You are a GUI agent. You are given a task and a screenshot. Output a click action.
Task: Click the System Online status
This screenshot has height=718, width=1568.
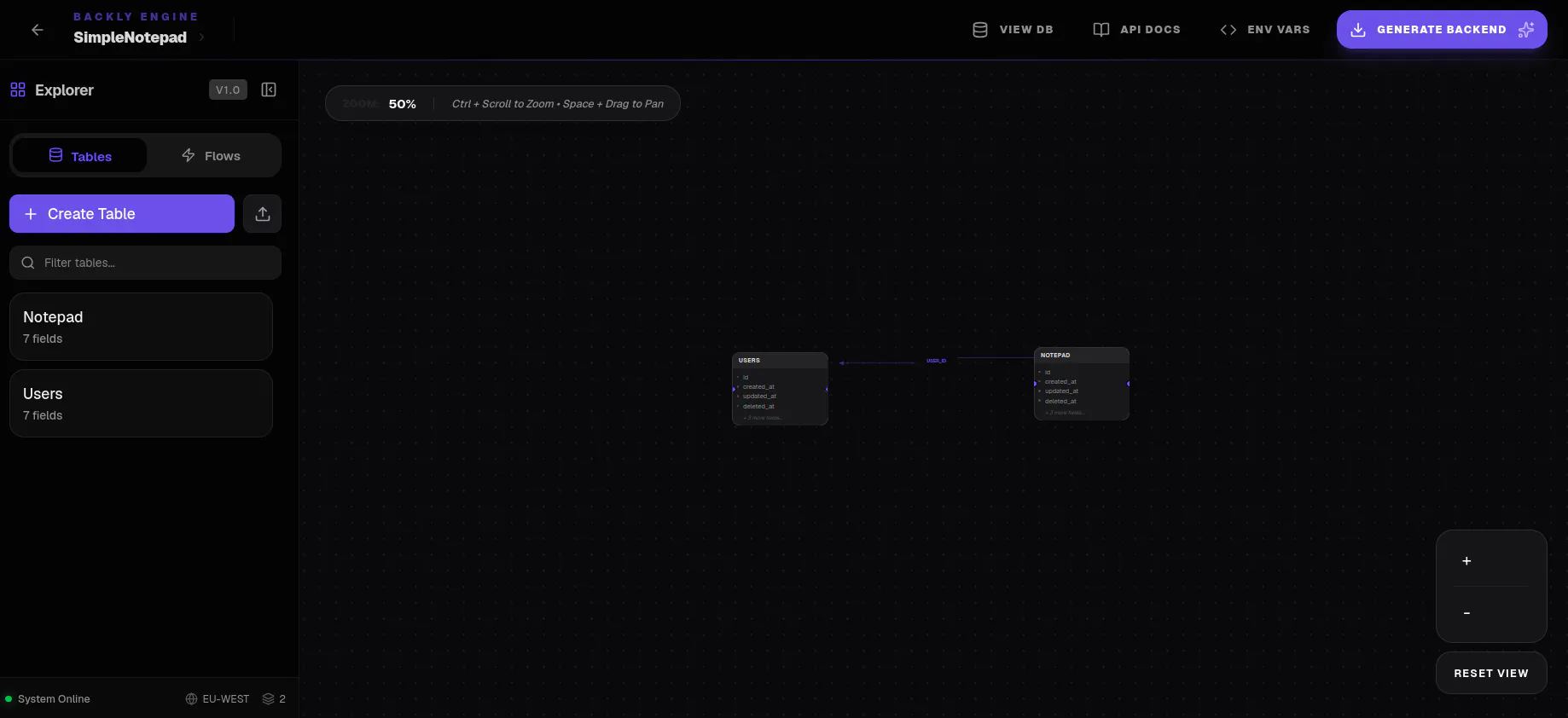click(x=48, y=699)
